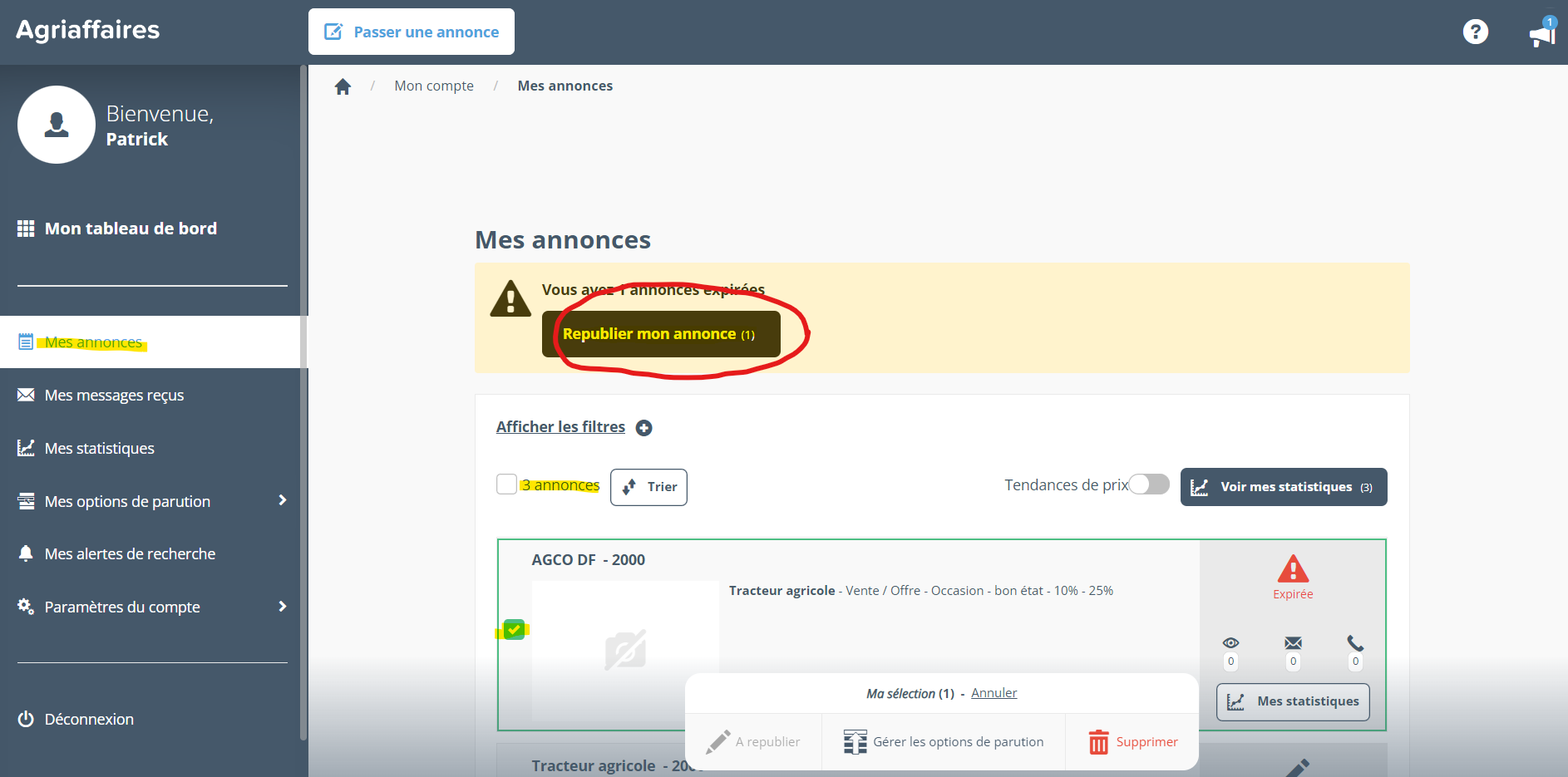This screenshot has height=777, width=1568.
Task: Click the Annuler selection link
Action: [994, 693]
